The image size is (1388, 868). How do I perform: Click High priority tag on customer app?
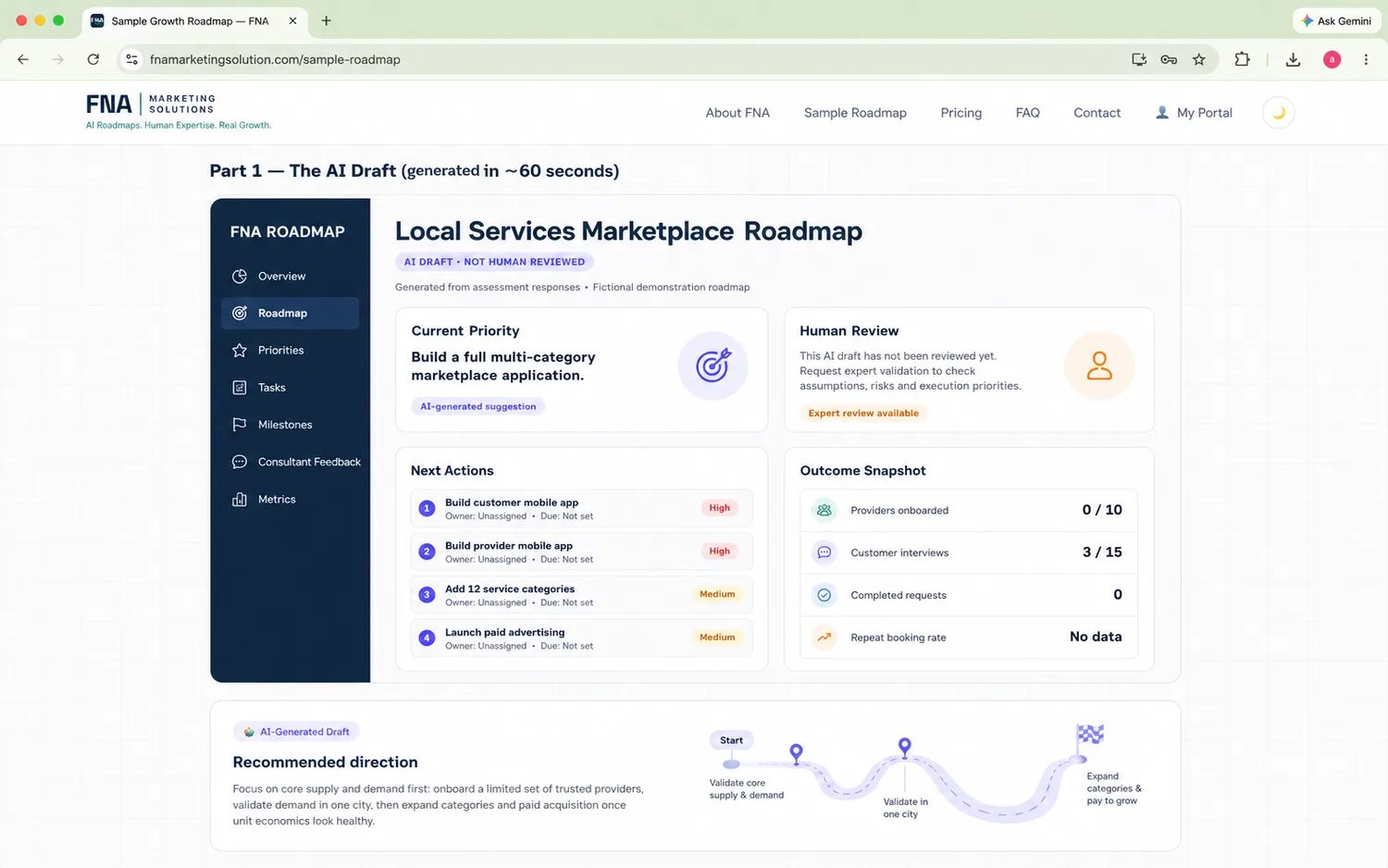coord(719,508)
